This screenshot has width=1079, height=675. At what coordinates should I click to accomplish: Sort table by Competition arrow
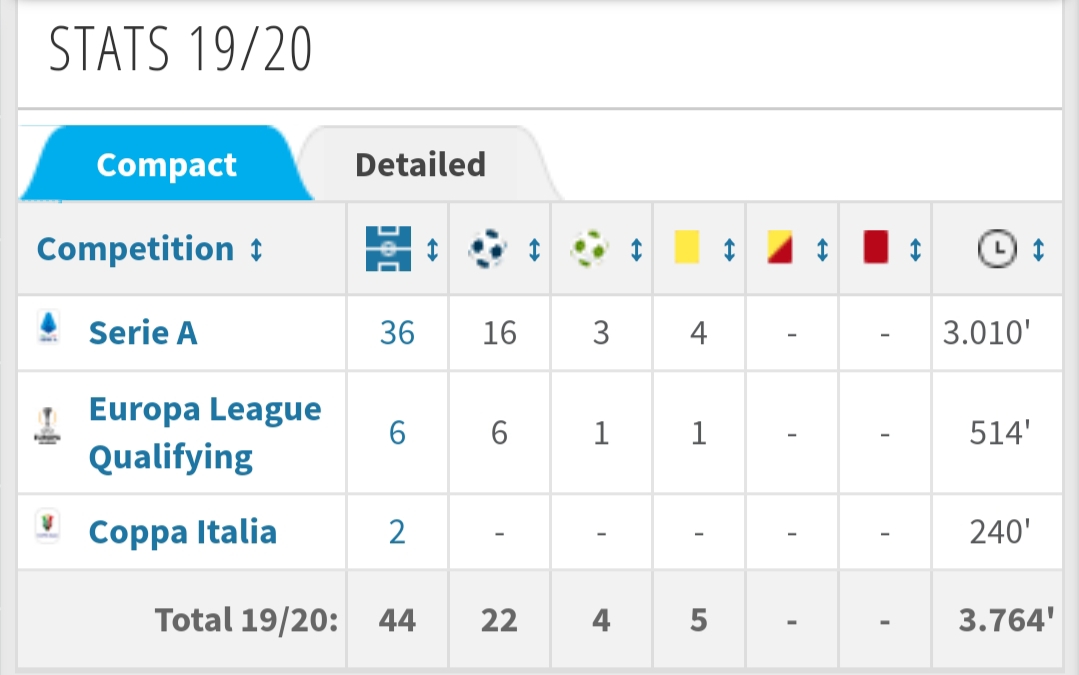point(256,250)
